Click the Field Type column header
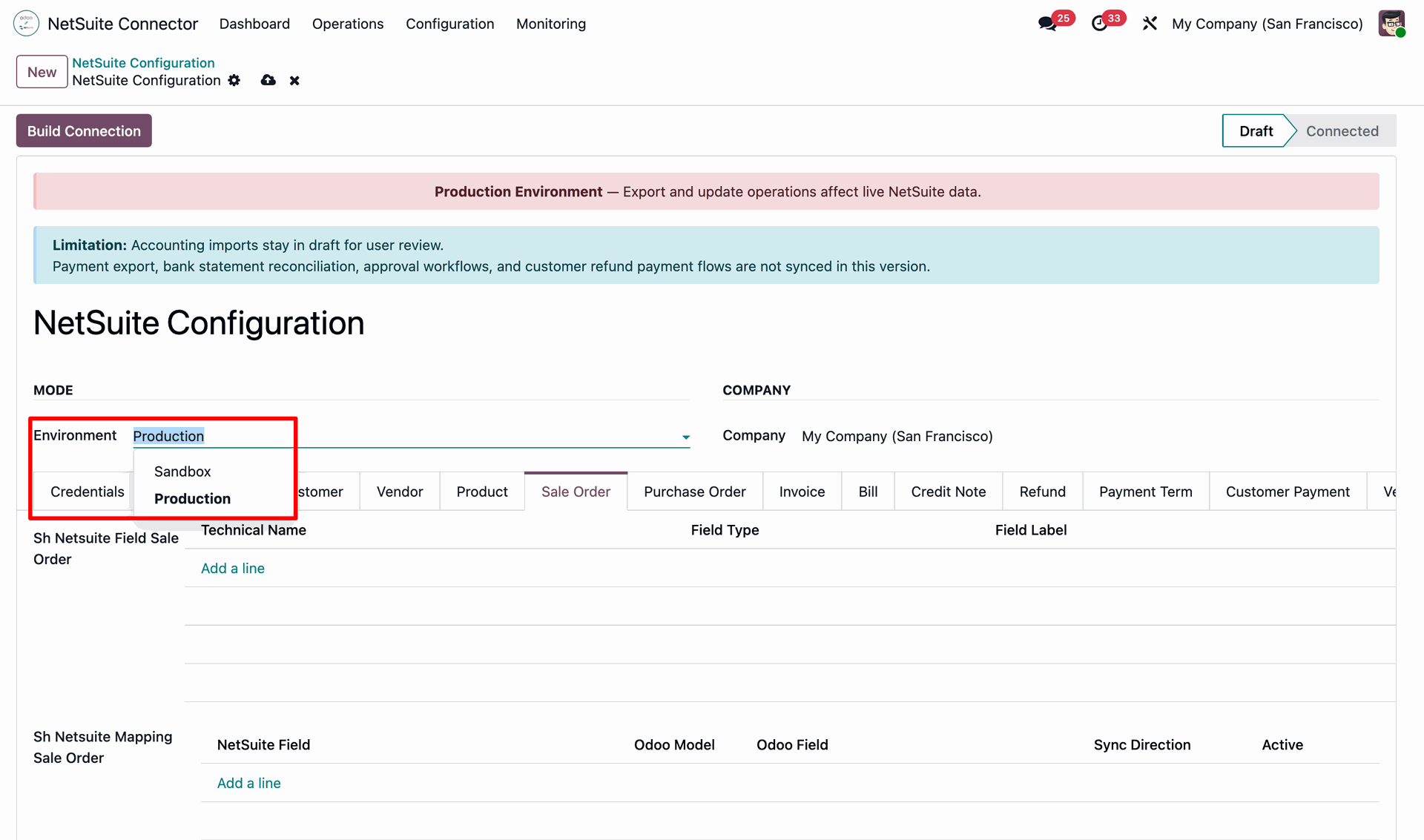Image resolution: width=1424 pixels, height=840 pixels. point(725,530)
